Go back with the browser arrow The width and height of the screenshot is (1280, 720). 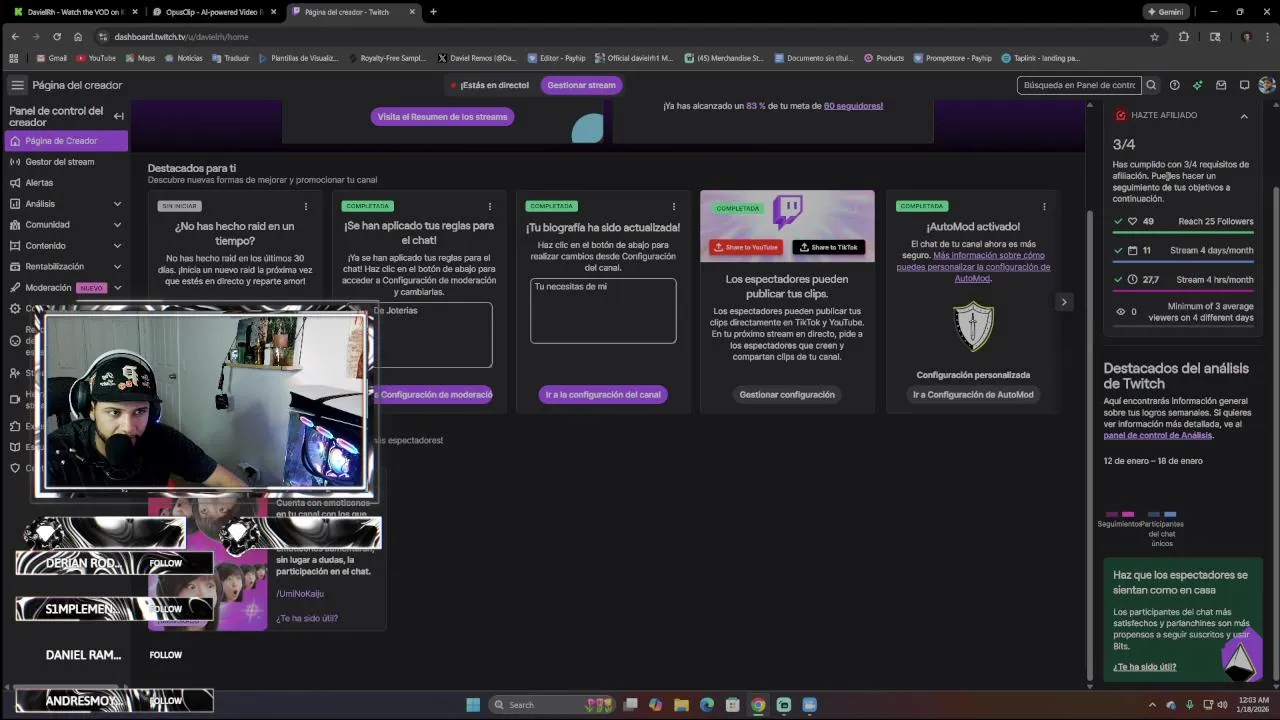(15, 37)
